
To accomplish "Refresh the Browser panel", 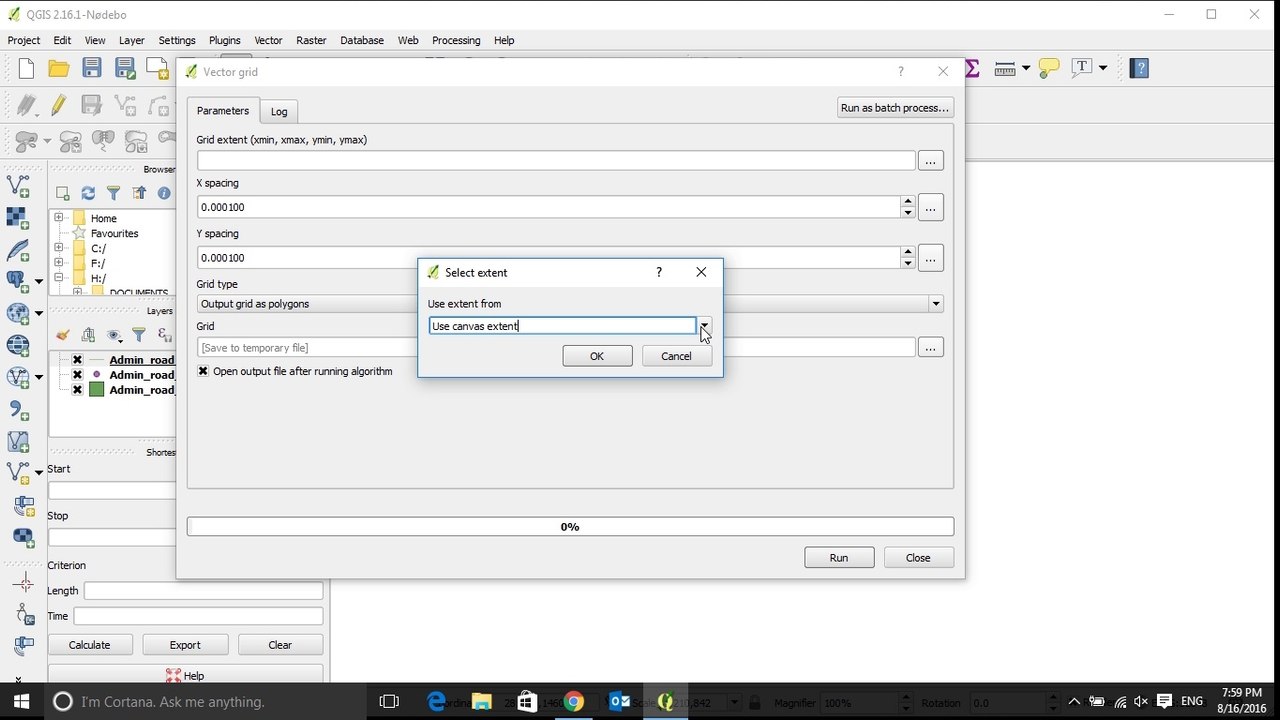I will pos(88,194).
